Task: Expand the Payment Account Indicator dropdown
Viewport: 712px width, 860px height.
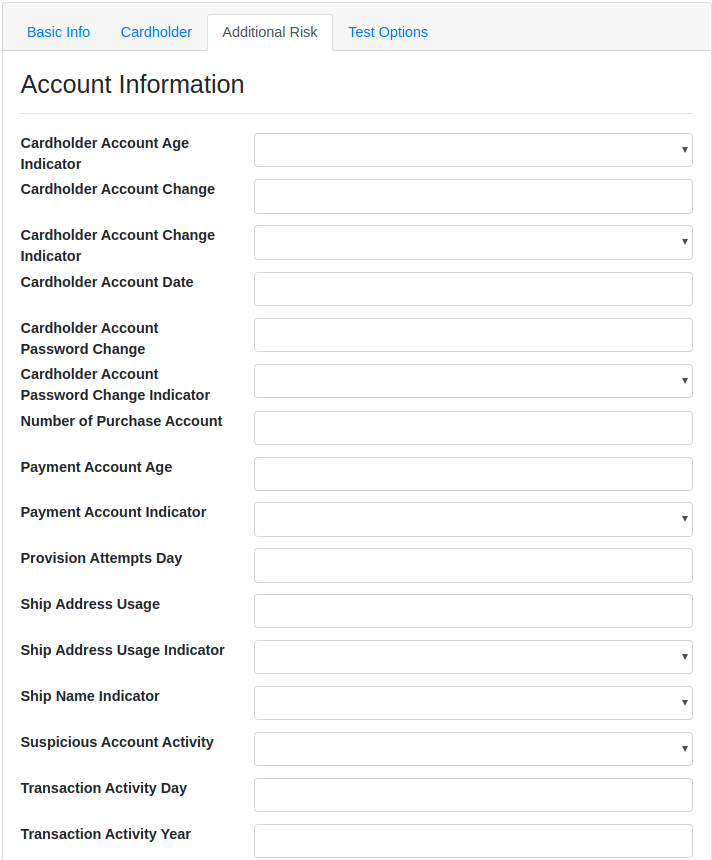Action: click(x=473, y=519)
